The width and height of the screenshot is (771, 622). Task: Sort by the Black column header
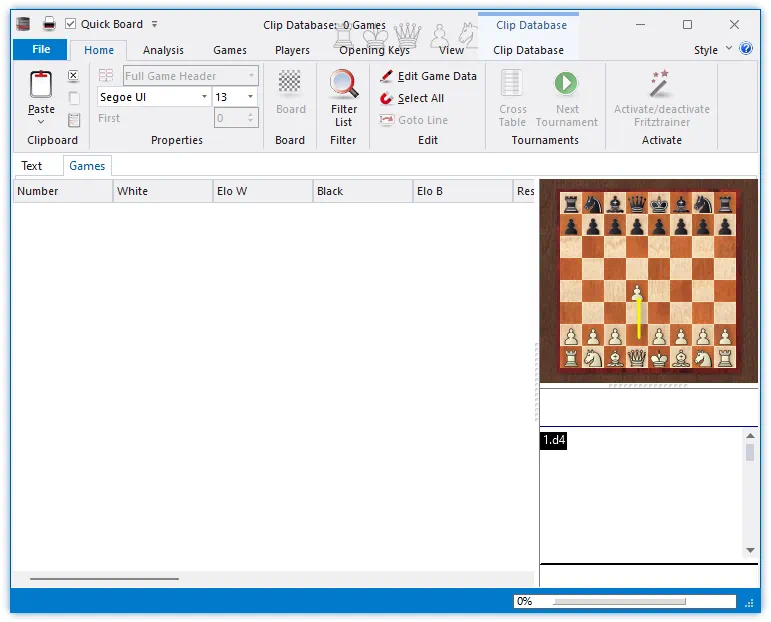pyautogui.click(x=363, y=191)
